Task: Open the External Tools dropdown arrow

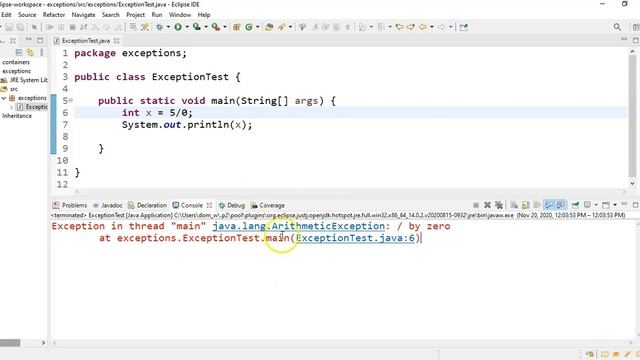Action: pyautogui.click(x=224, y=27)
